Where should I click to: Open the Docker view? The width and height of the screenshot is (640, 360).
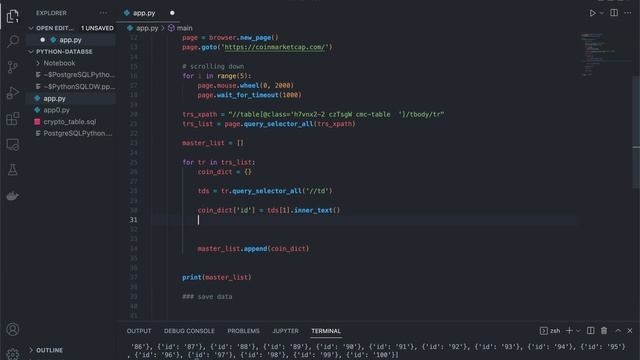tap(13, 196)
